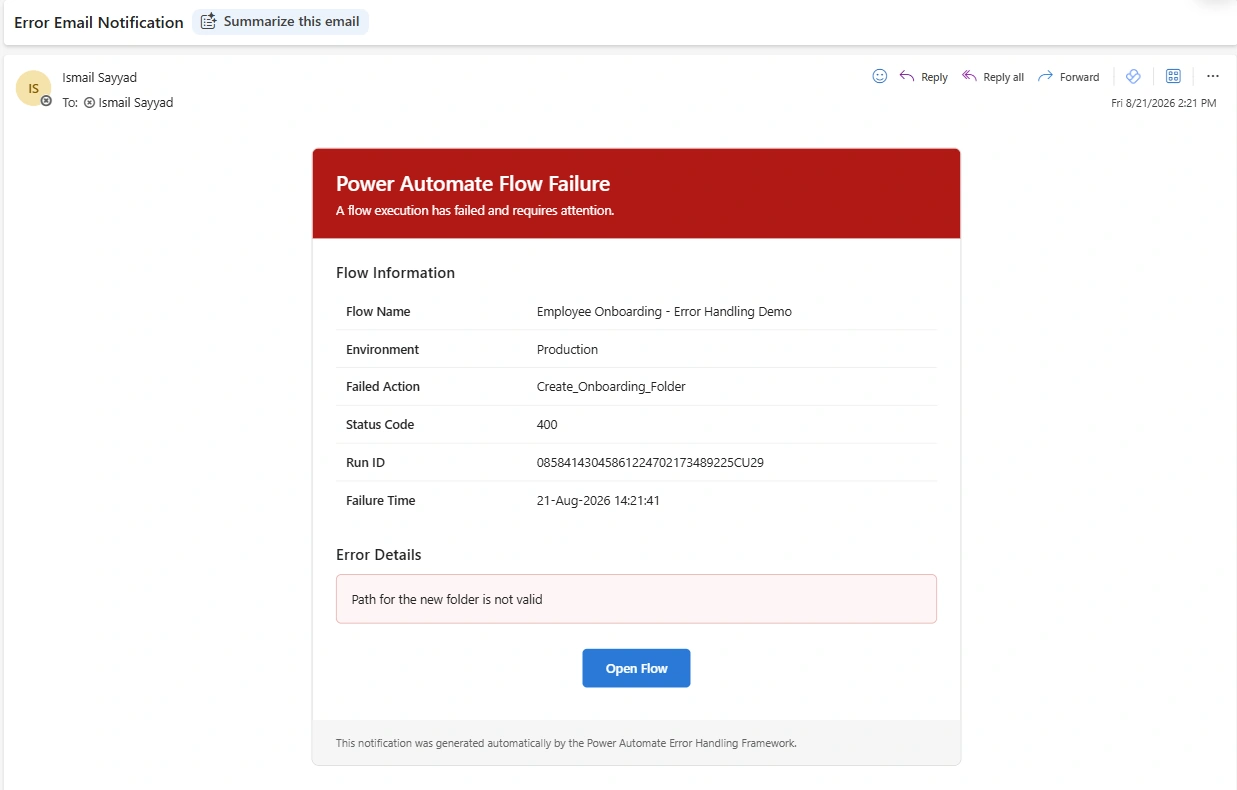Click Employee Onboarding - Error Handling Demo value
Image resolution: width=1237 pixels, height=790 pixels.
664,312
